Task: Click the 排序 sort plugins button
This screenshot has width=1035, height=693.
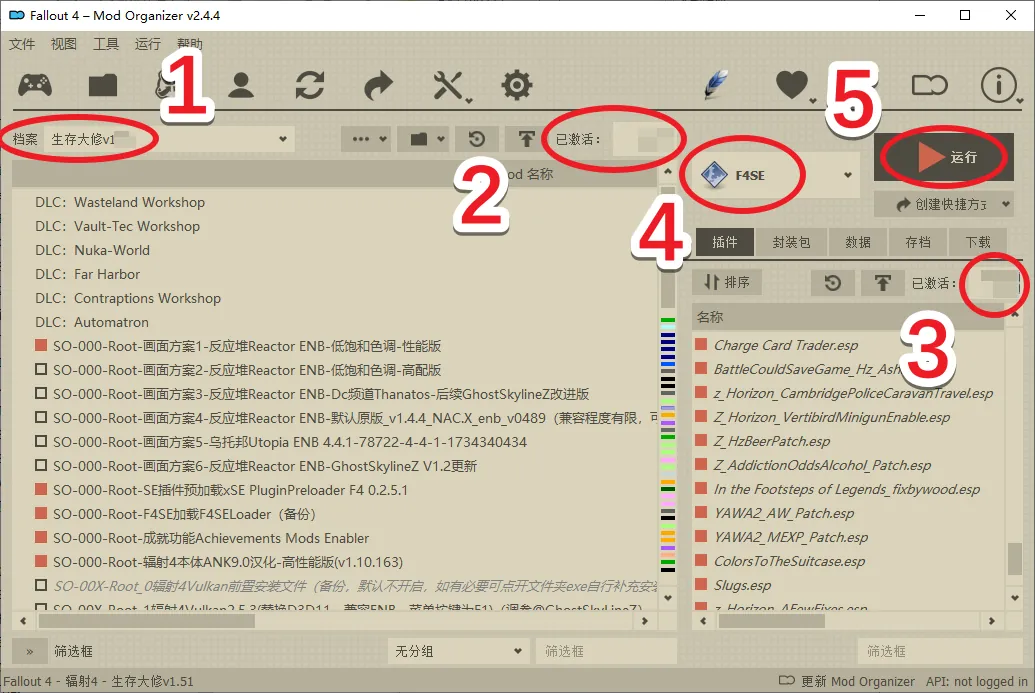Action: pos(727,282)
